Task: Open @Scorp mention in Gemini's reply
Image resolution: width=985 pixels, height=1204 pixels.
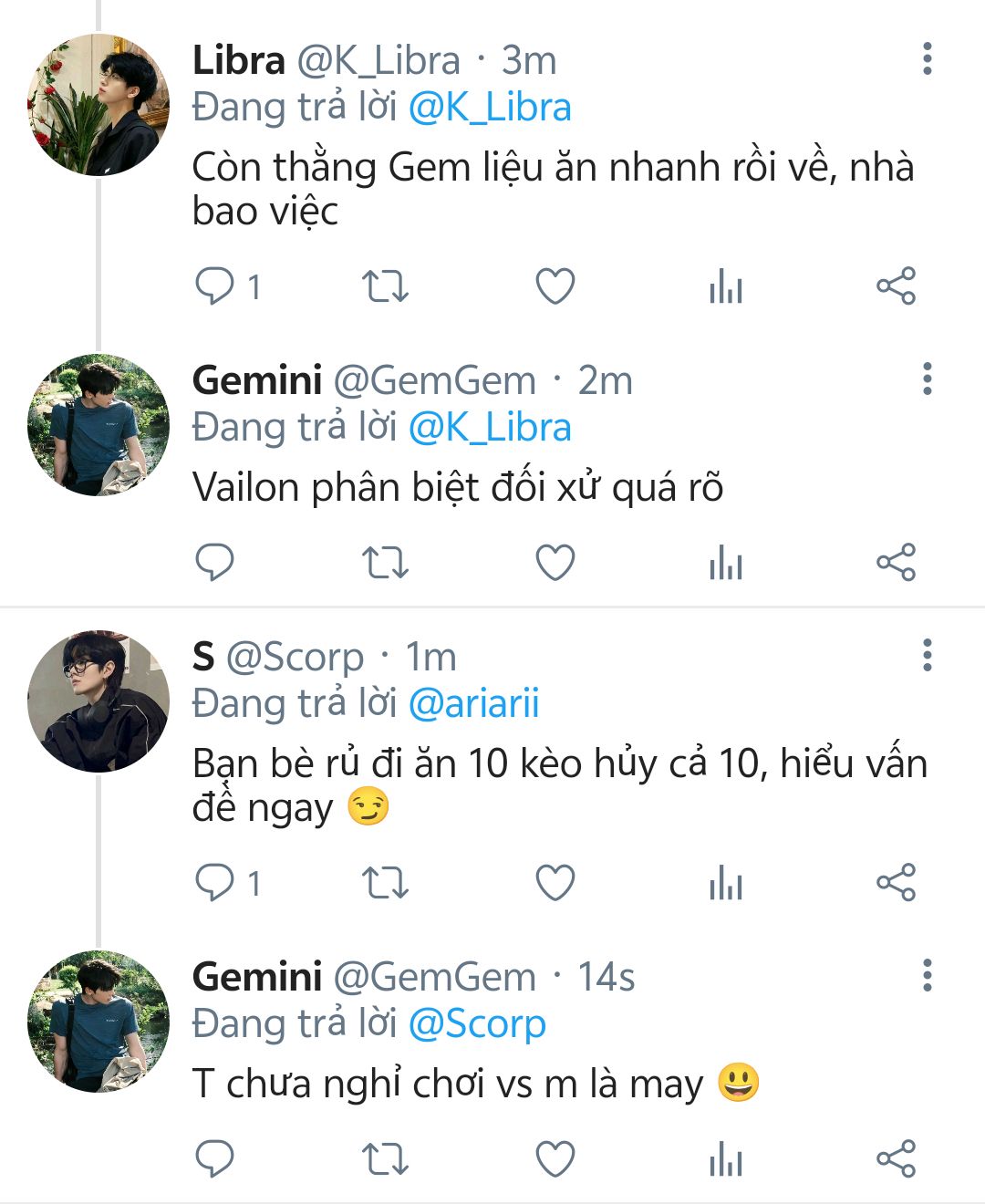Action: pyautogui.click(x=477, y=1023)
